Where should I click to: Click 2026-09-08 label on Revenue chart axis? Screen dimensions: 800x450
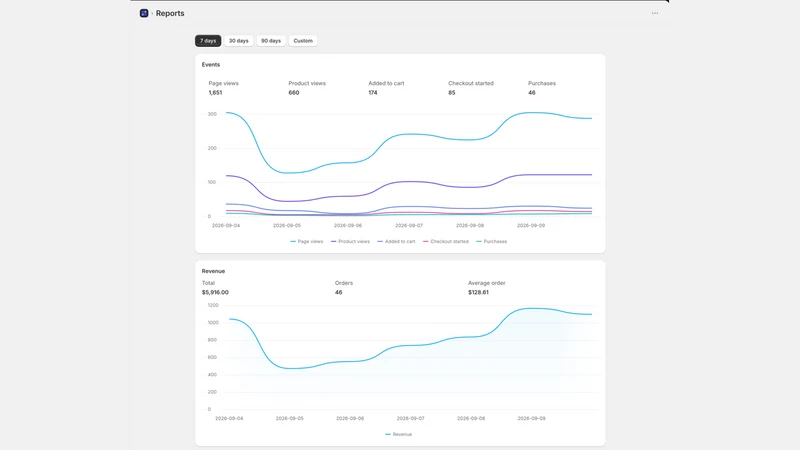click(471, 418)
